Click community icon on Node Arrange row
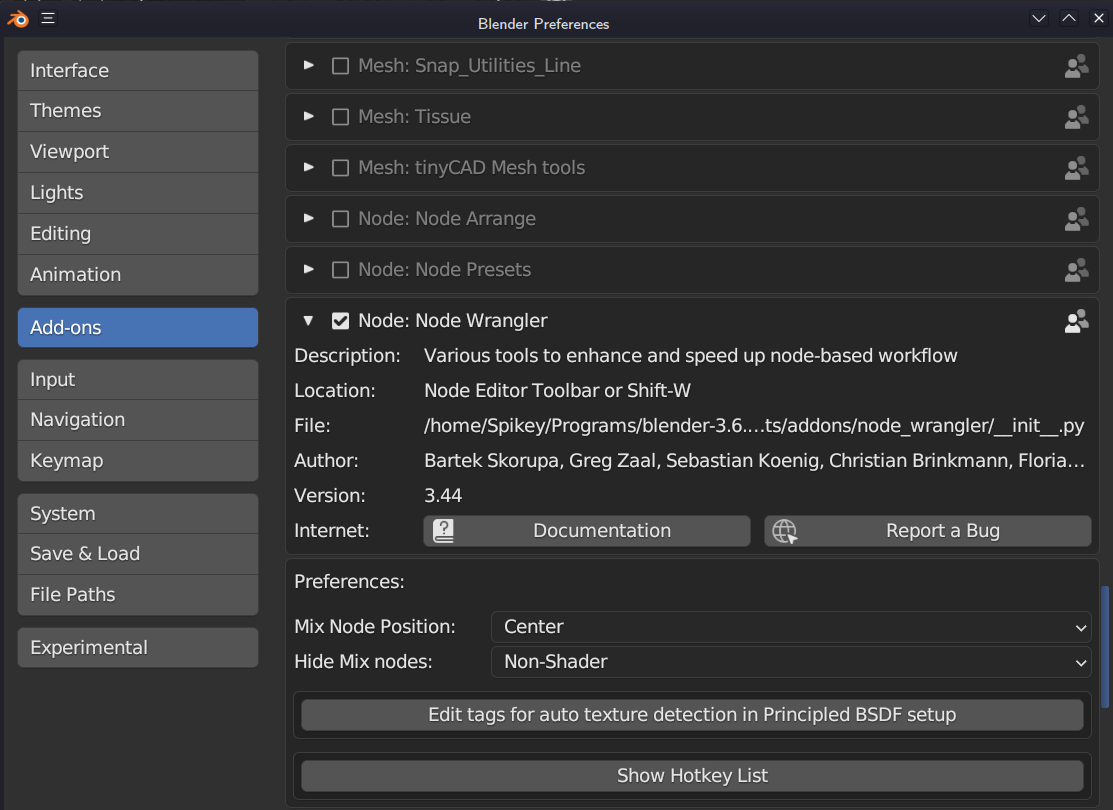The width and height of the screenshot is (1113, 810). click(x=1076, y=219)
